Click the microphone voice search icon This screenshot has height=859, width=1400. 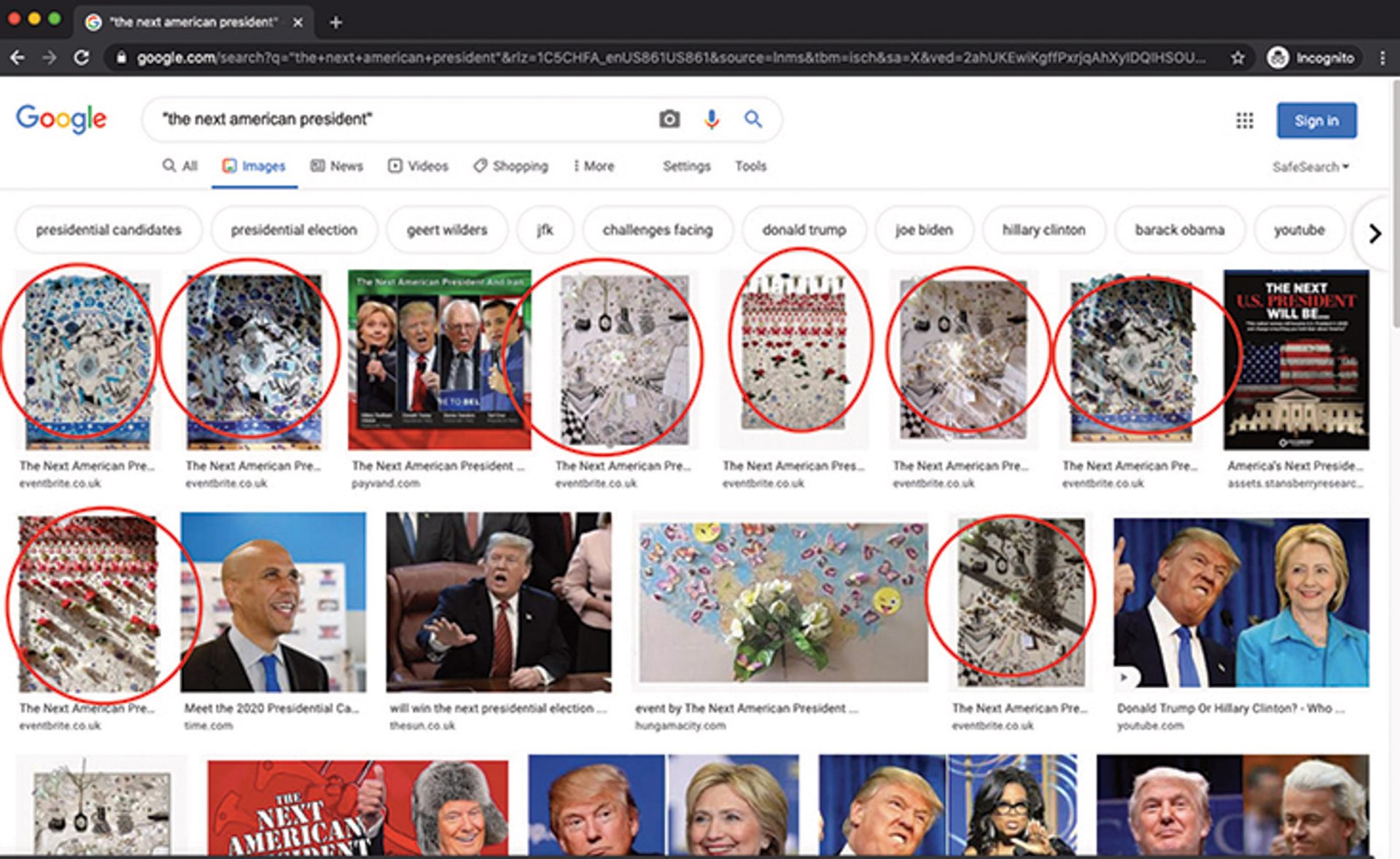pyautogui.click(x=711, y=119)
